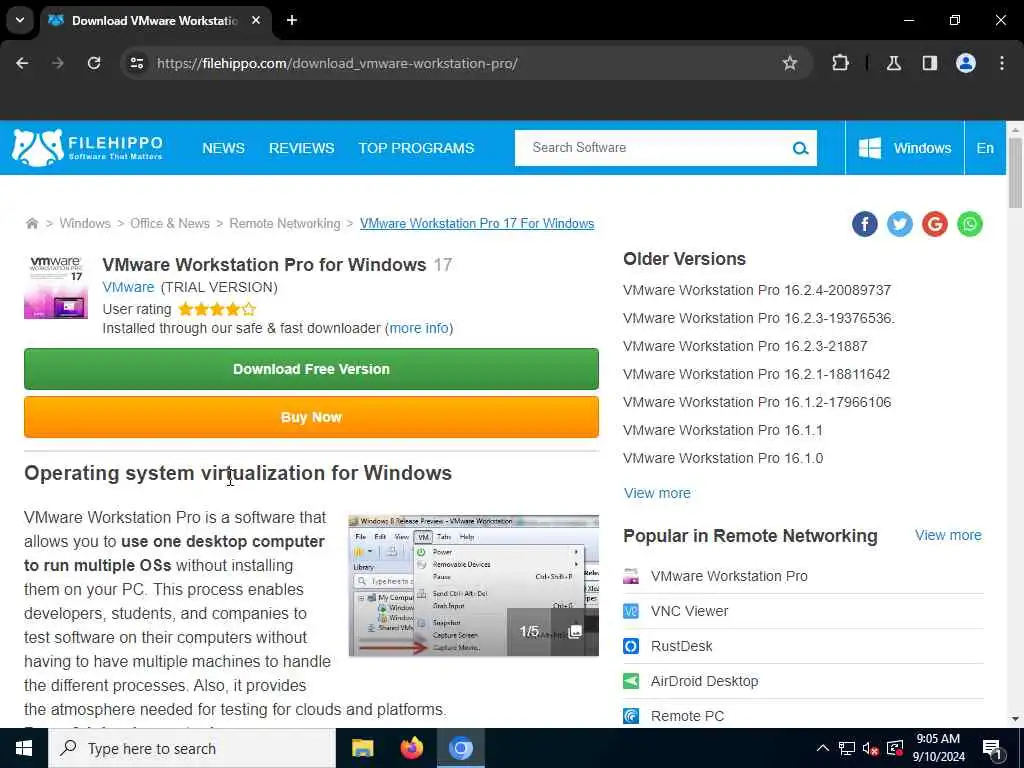Open VMware Workstation Pro in Popular list
This screenshot has height=768, width=1024.
[729, 576]
